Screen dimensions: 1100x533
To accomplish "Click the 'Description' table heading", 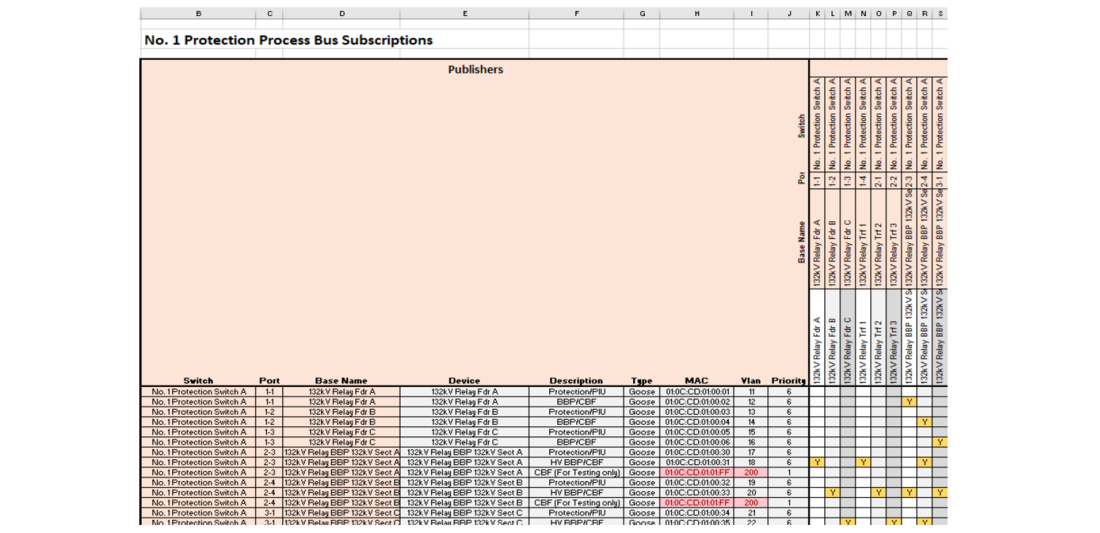I will 576,381.
